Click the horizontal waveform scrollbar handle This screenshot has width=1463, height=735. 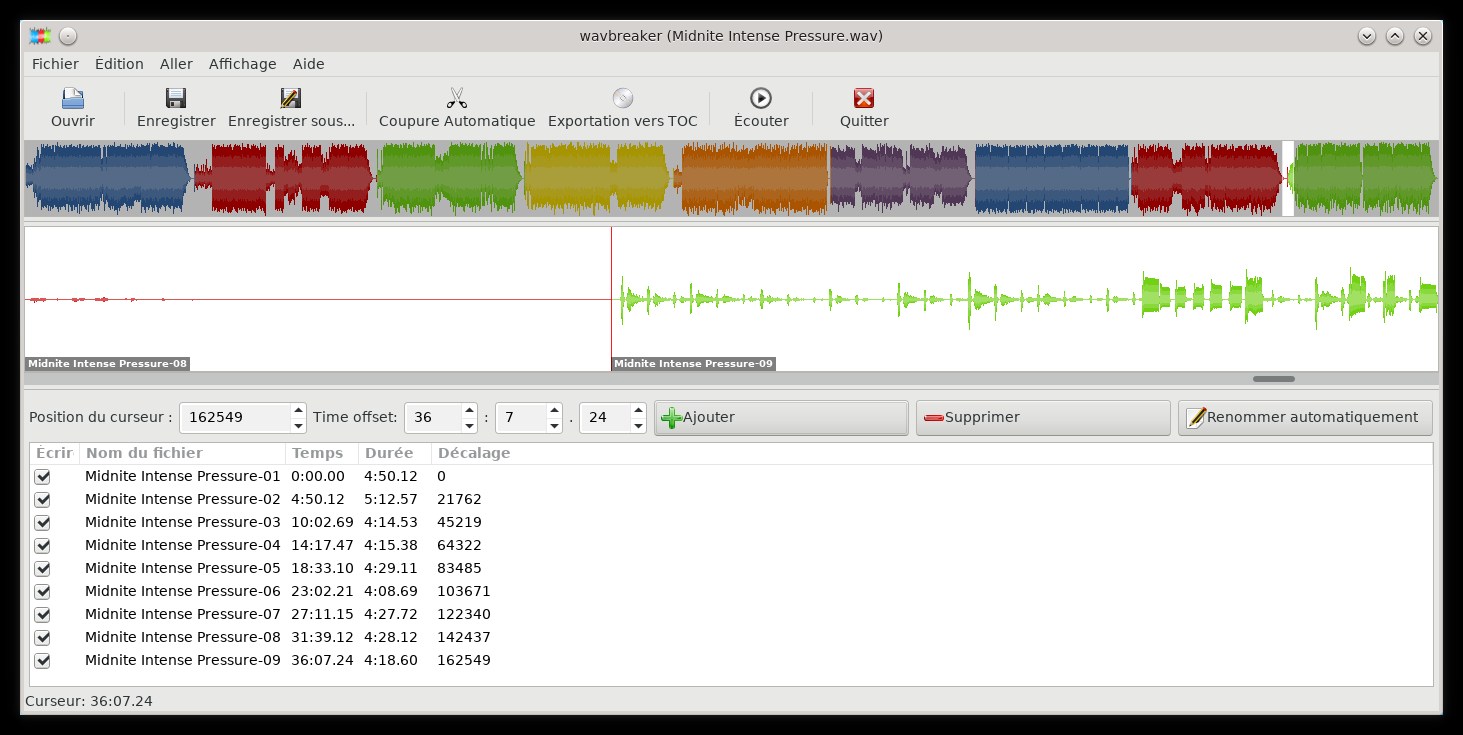tap(1273, 379)
